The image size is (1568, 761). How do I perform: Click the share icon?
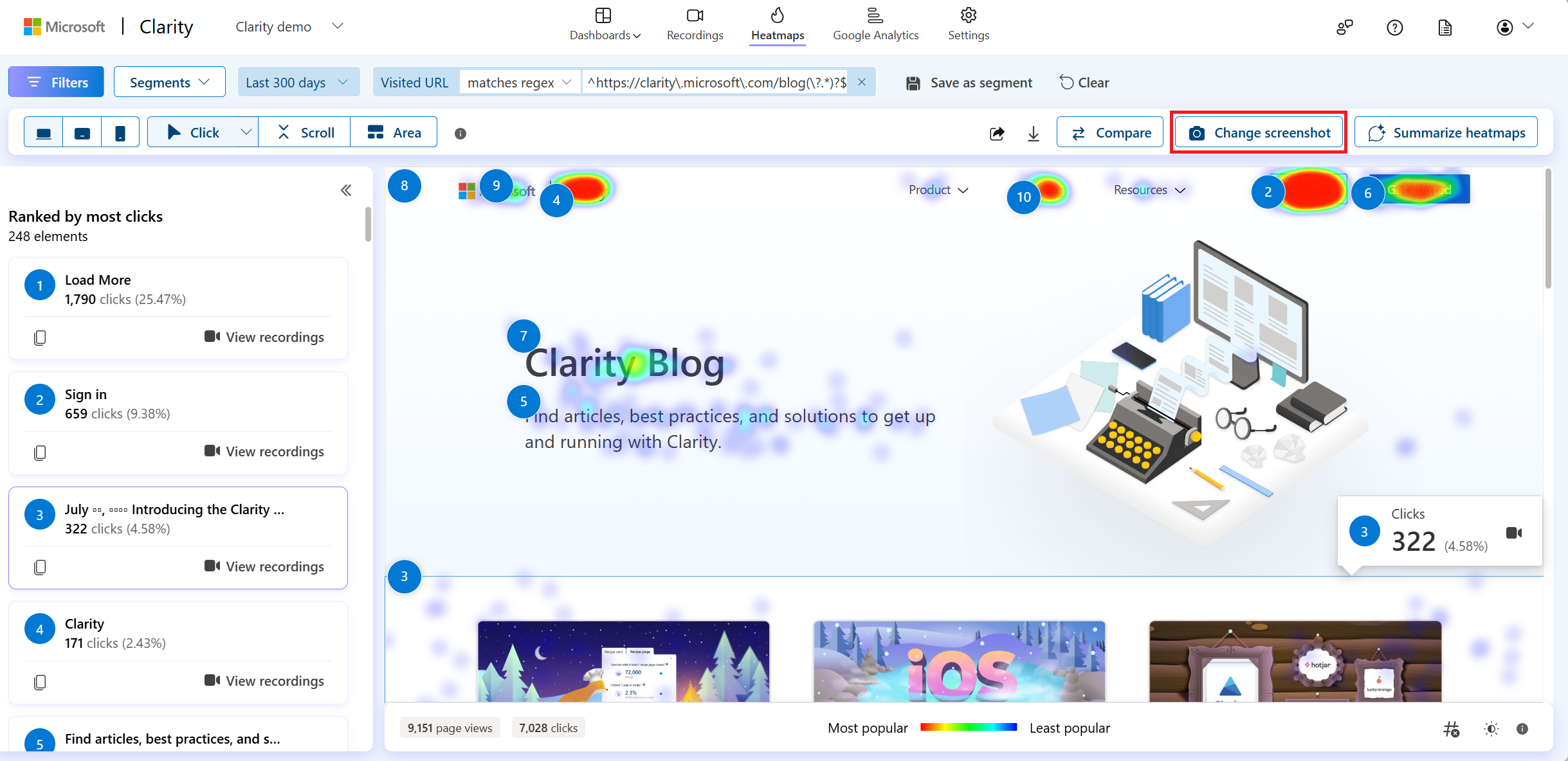point(996,132)
